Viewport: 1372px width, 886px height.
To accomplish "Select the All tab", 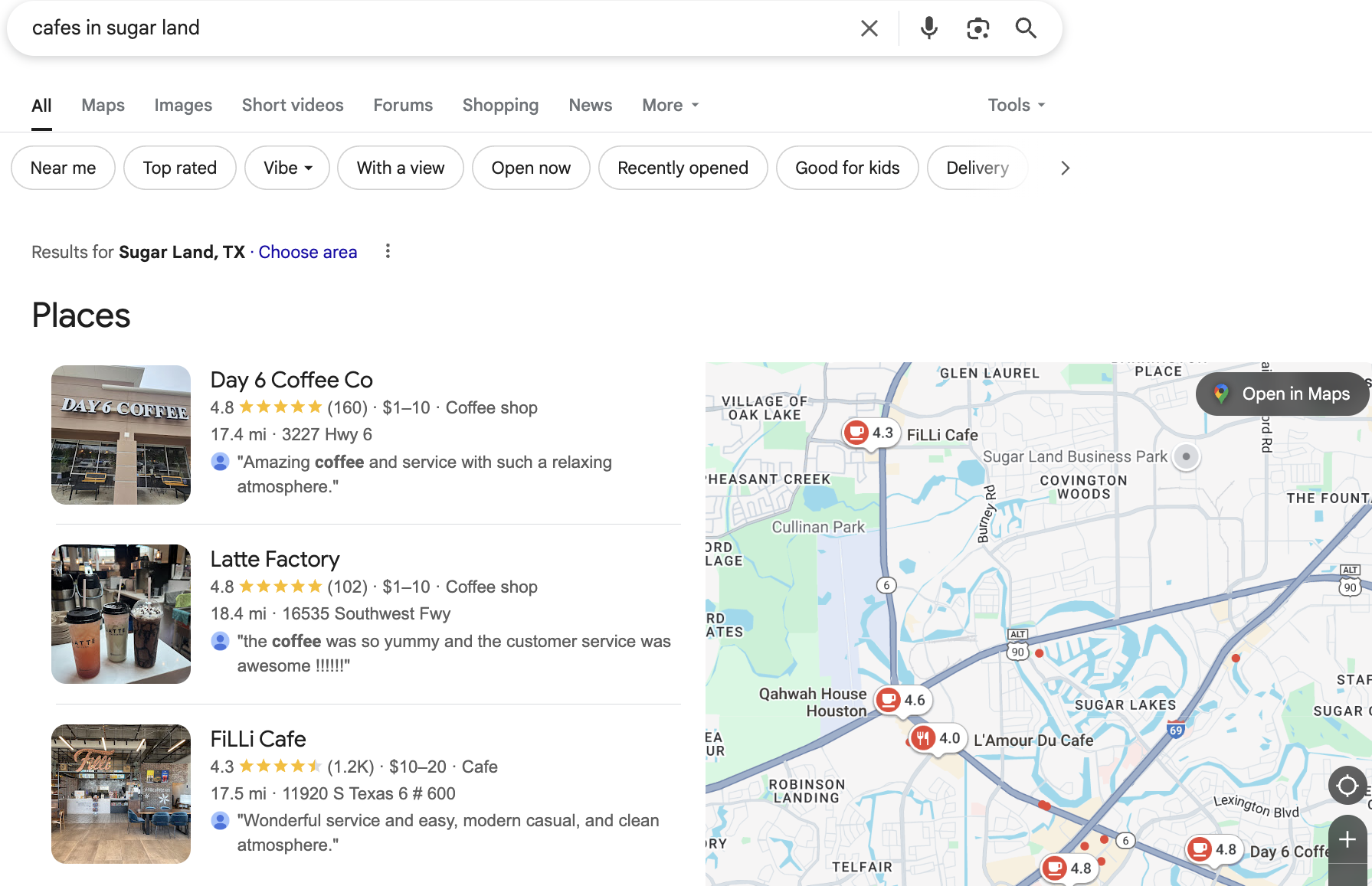I will [41, 106].
